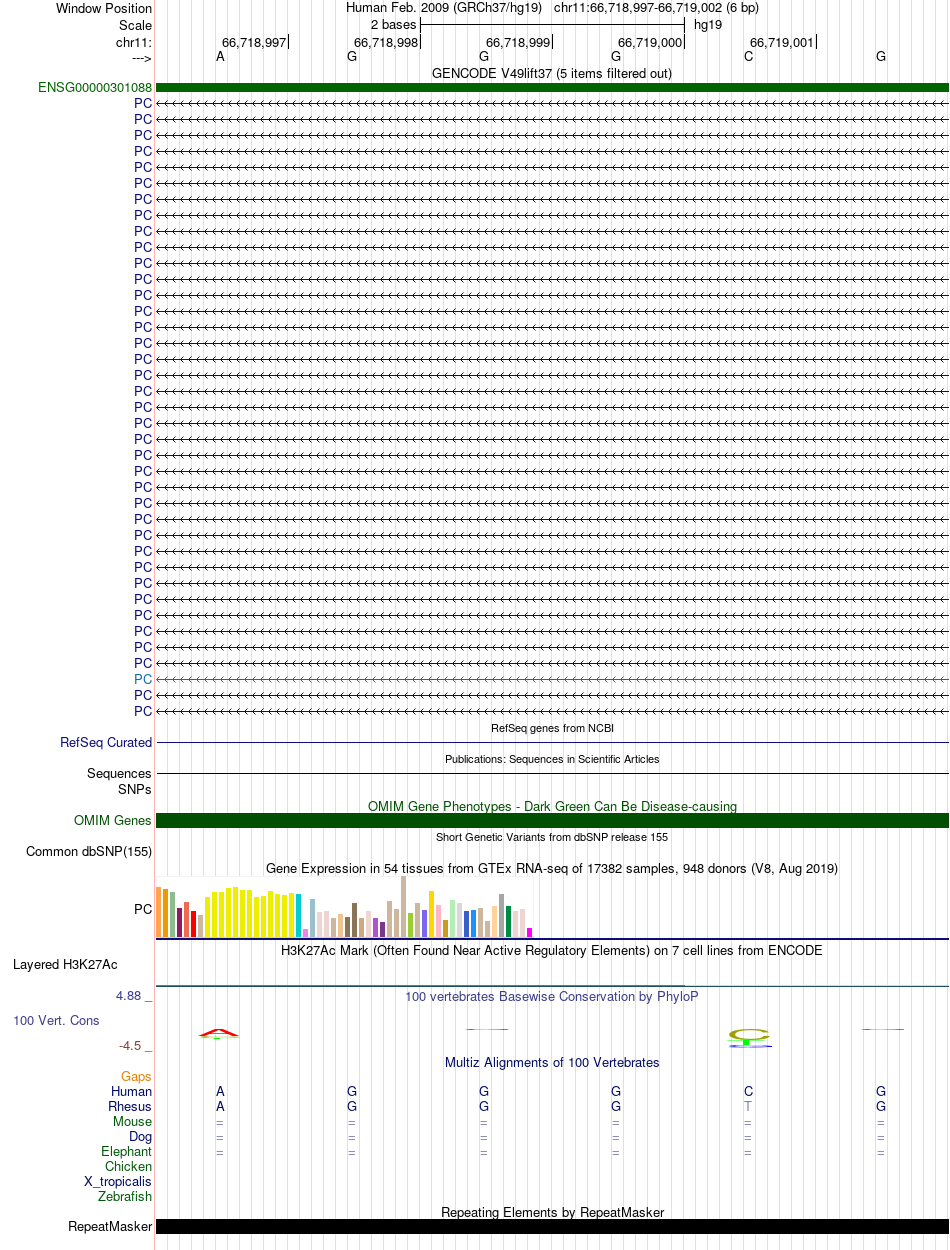Click the '2 bases' scale bar text
Image resolution: width=950 pixels, height=1250 pixels.
coord(393,24)
